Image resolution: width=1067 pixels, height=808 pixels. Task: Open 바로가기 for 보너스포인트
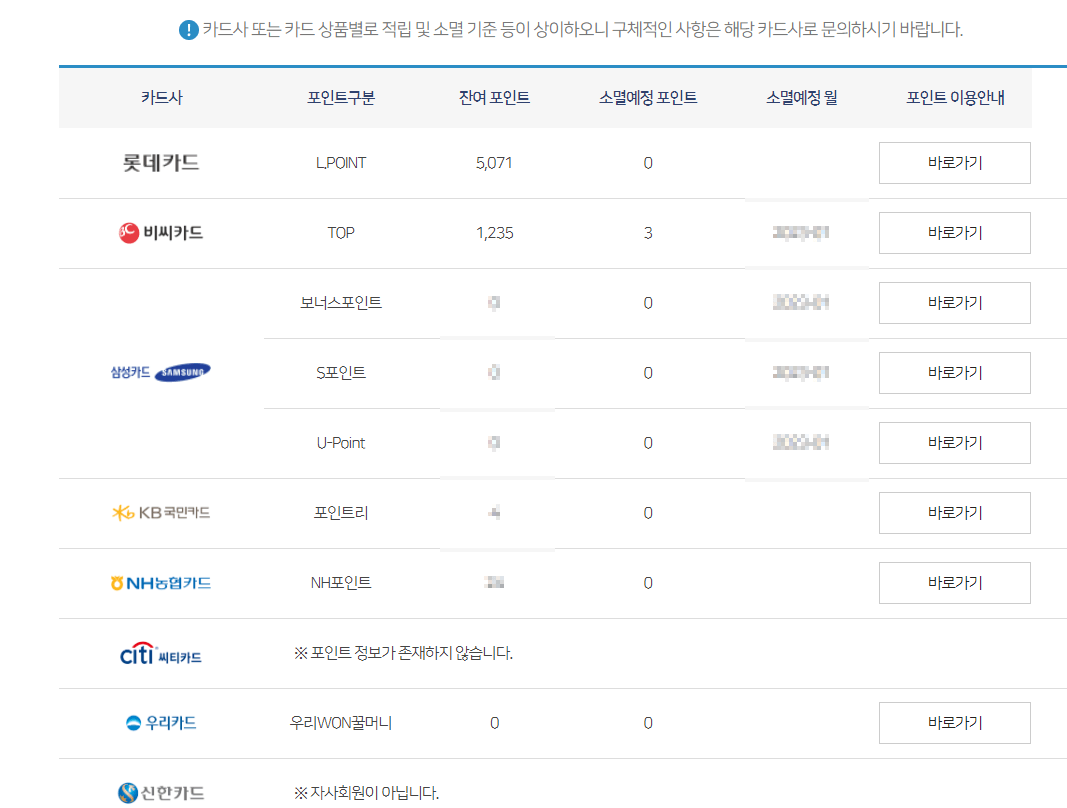tap(953, 302)
